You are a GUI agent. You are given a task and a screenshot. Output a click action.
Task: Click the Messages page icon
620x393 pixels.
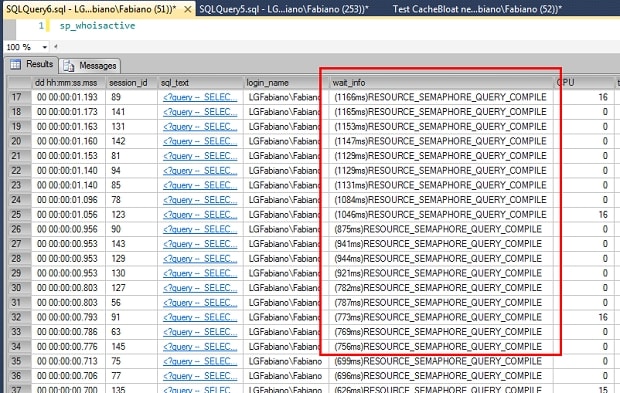(x=68, y=66)
